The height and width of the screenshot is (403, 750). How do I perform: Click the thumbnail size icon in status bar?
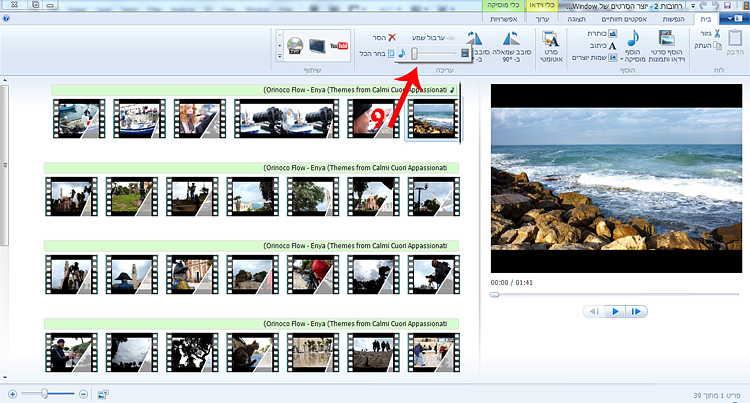coord(103,394)
